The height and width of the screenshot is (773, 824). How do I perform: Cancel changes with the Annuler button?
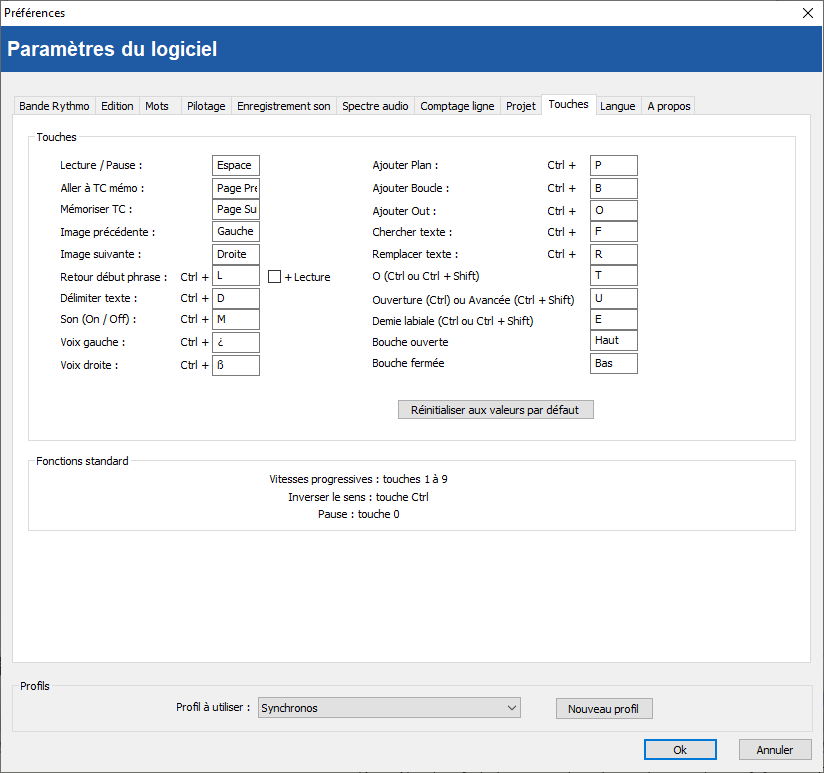pyautogui.click(x=774, y=750)
